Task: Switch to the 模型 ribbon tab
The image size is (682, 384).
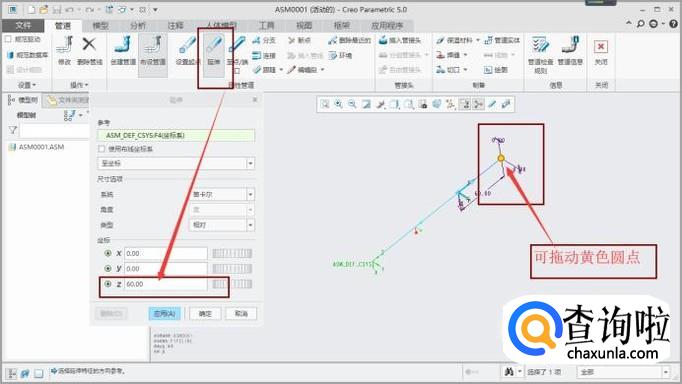Action: click(x=100, y=26)
